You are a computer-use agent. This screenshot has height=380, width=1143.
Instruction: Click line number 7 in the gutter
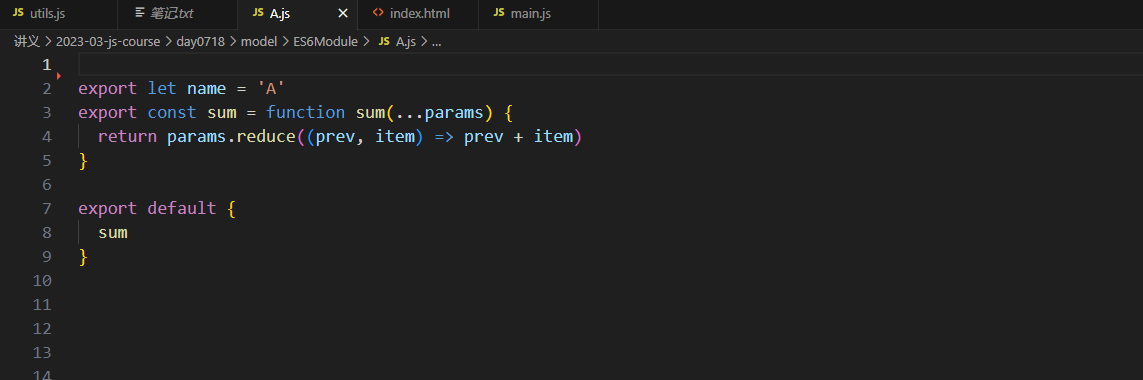coord(47,209)
